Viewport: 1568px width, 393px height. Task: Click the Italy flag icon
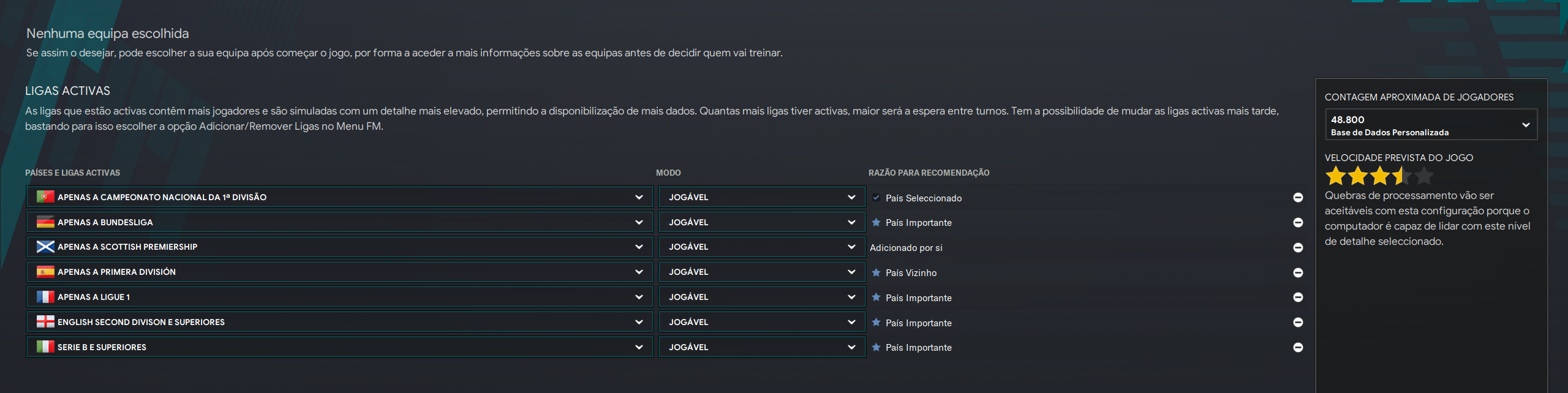pyautogui.click(x=45, y=346)
